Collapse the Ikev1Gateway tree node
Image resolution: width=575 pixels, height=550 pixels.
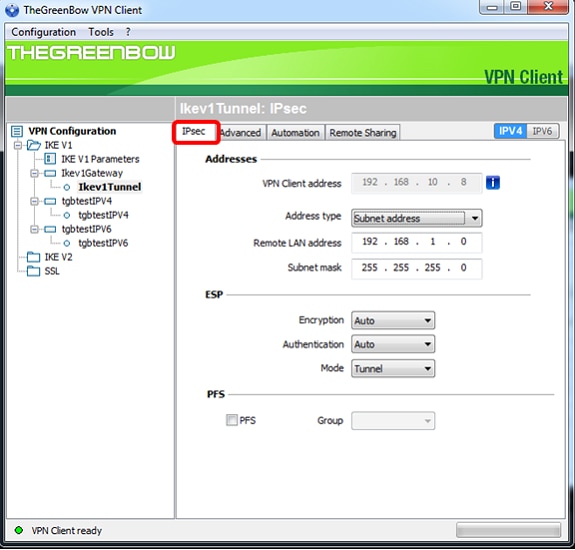pyautogui.click(x=34, y=173)
